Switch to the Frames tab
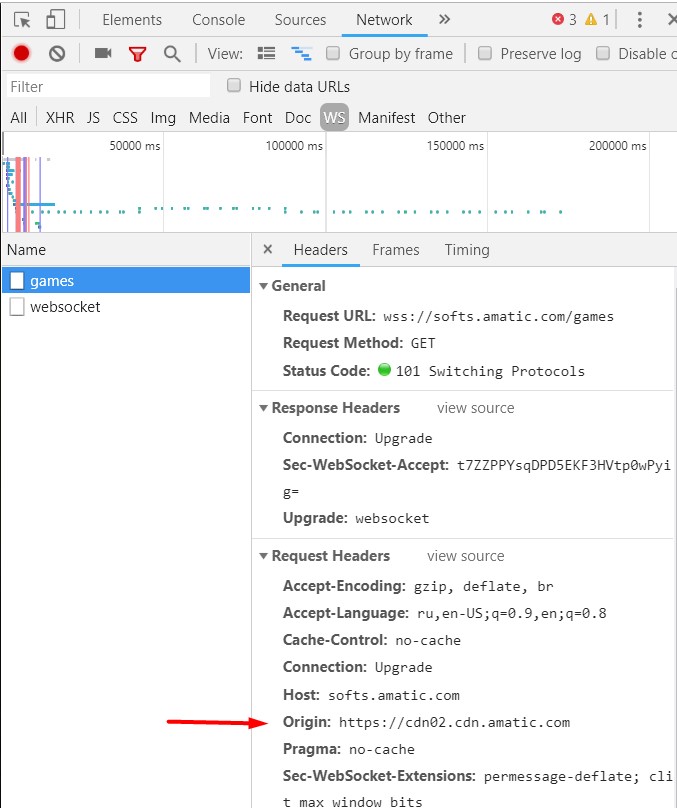This screenshot has width=677, height=808. click(x=395, y=250)
